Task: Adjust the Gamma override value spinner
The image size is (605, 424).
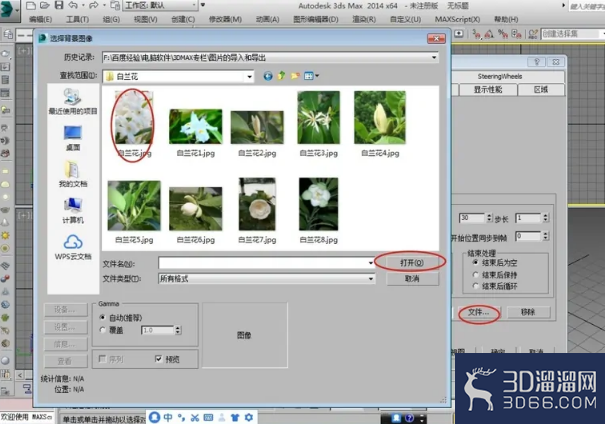Action: [x=178, y=330]
